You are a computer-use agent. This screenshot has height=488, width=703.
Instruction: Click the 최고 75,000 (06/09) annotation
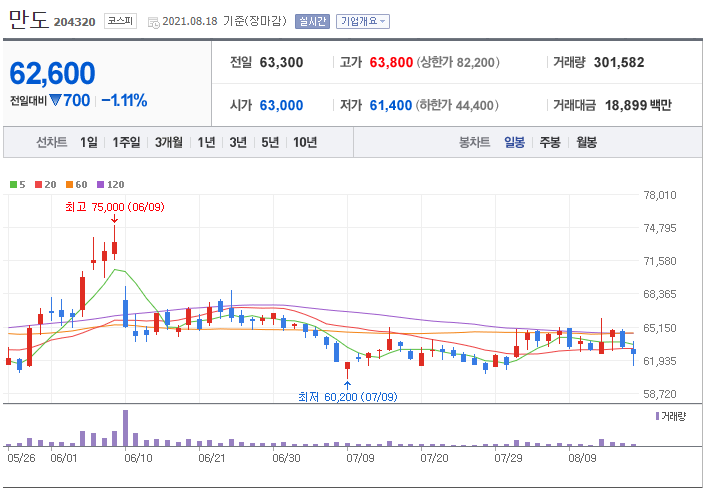click(115, 207)
